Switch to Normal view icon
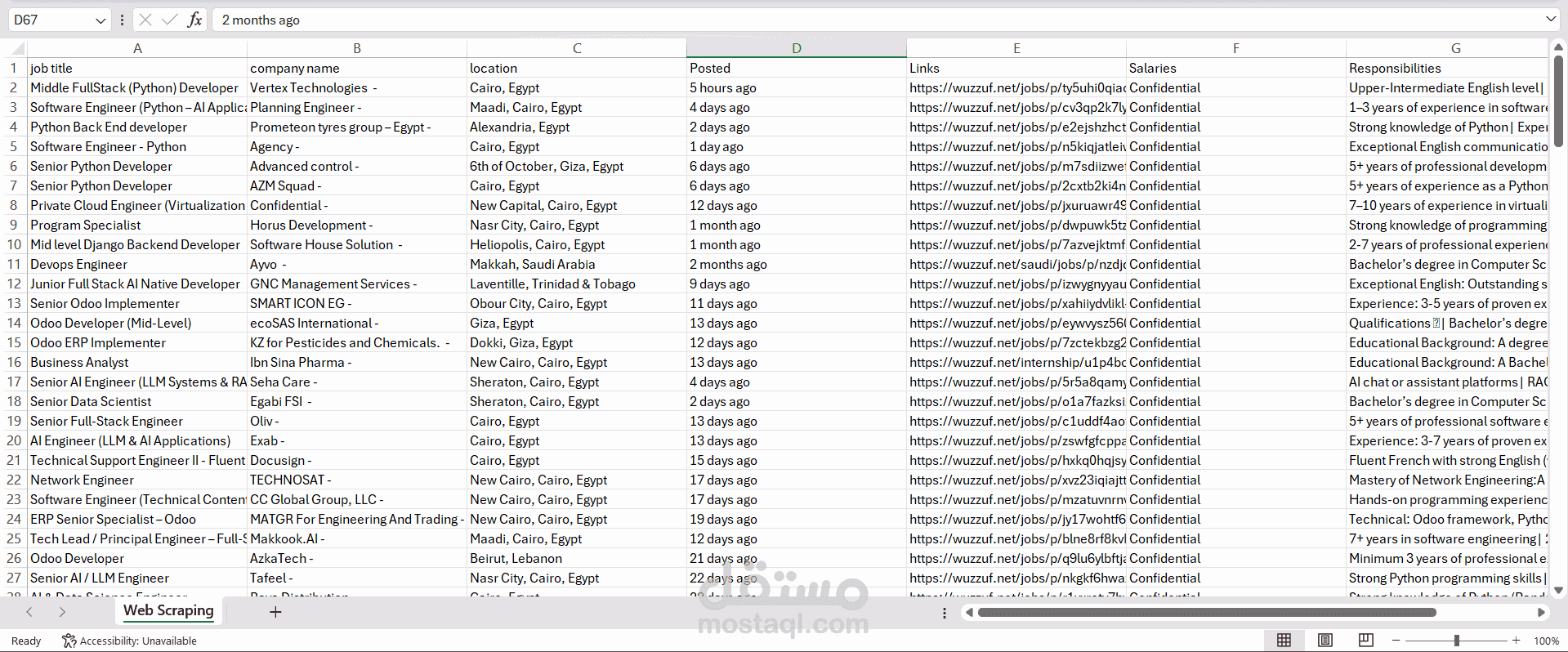Viewport: 1568px width, 652px height. pyautogui.click(x=1284, y=641)
